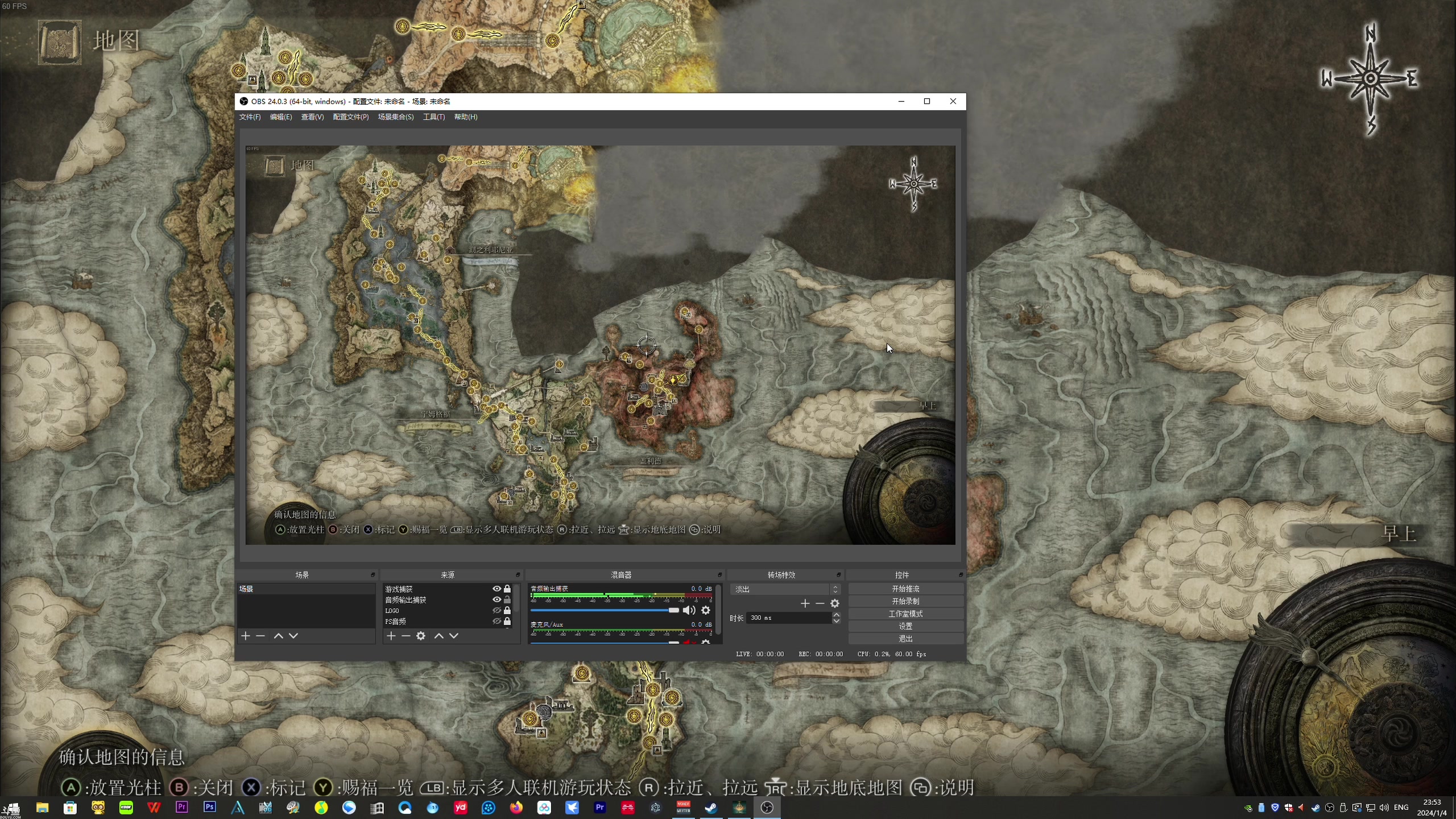The image size is (1456, 819).
Task: Open the 文件(F) menu
Action: pyautogui.click(x=250, y=117)
